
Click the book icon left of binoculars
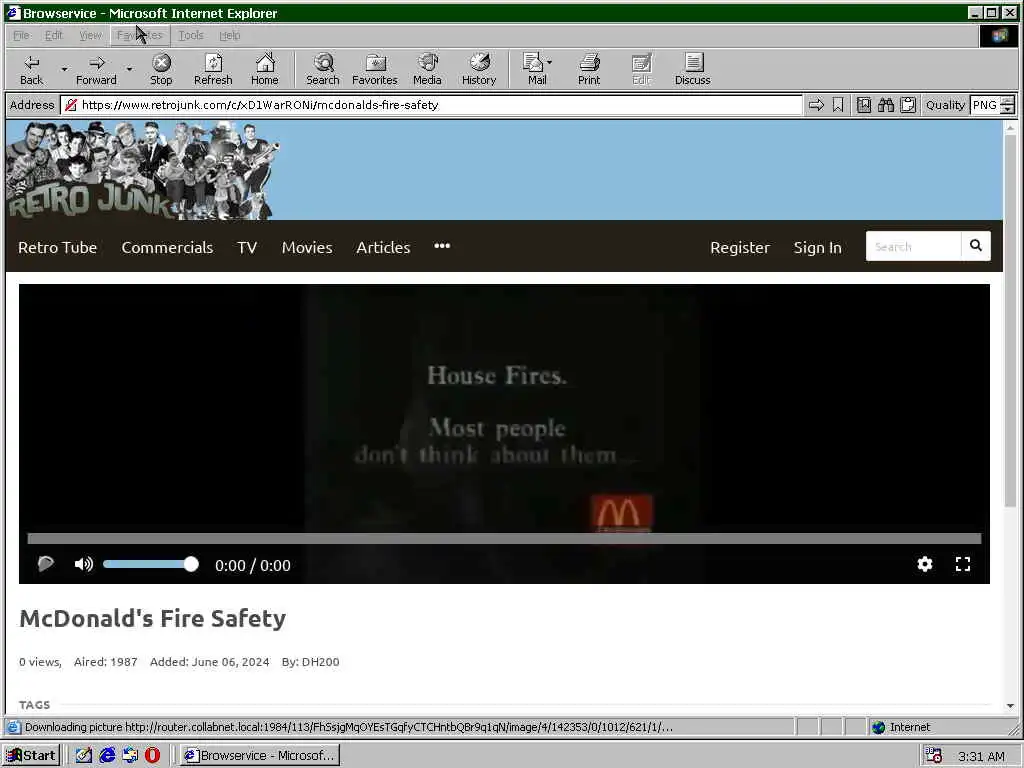(x=863, y=105)
